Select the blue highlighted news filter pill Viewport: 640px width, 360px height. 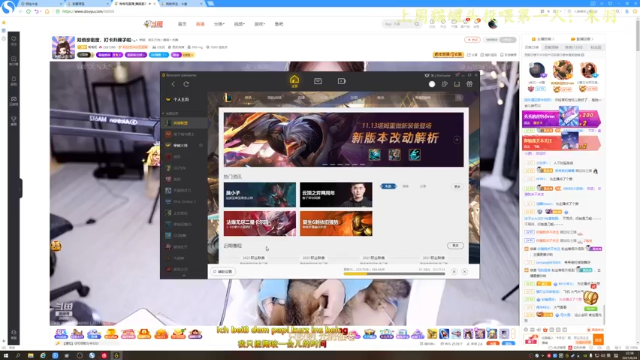point(388,186)
